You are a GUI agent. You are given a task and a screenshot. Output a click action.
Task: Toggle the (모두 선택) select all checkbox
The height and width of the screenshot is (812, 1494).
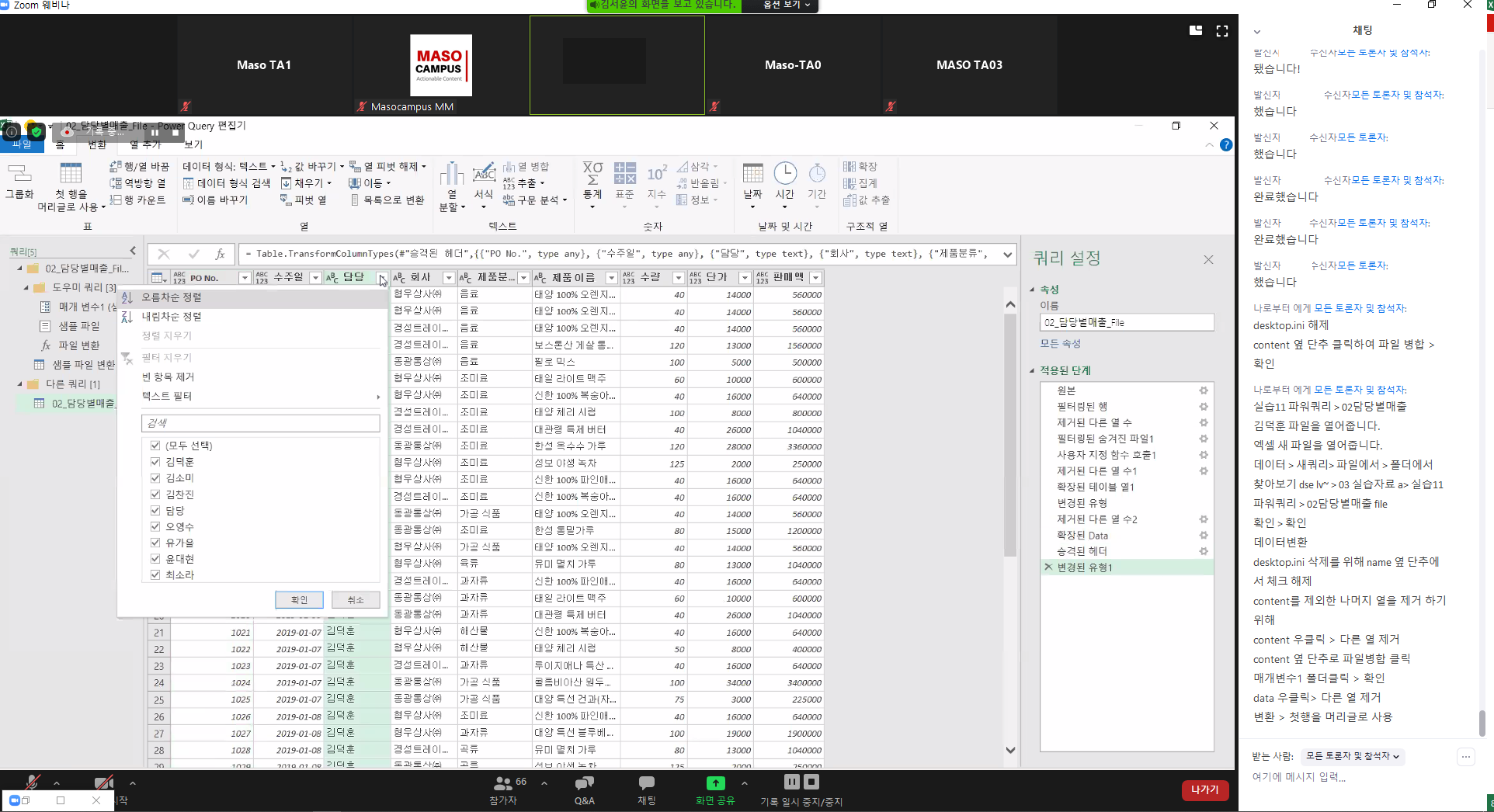click(155, 446)
